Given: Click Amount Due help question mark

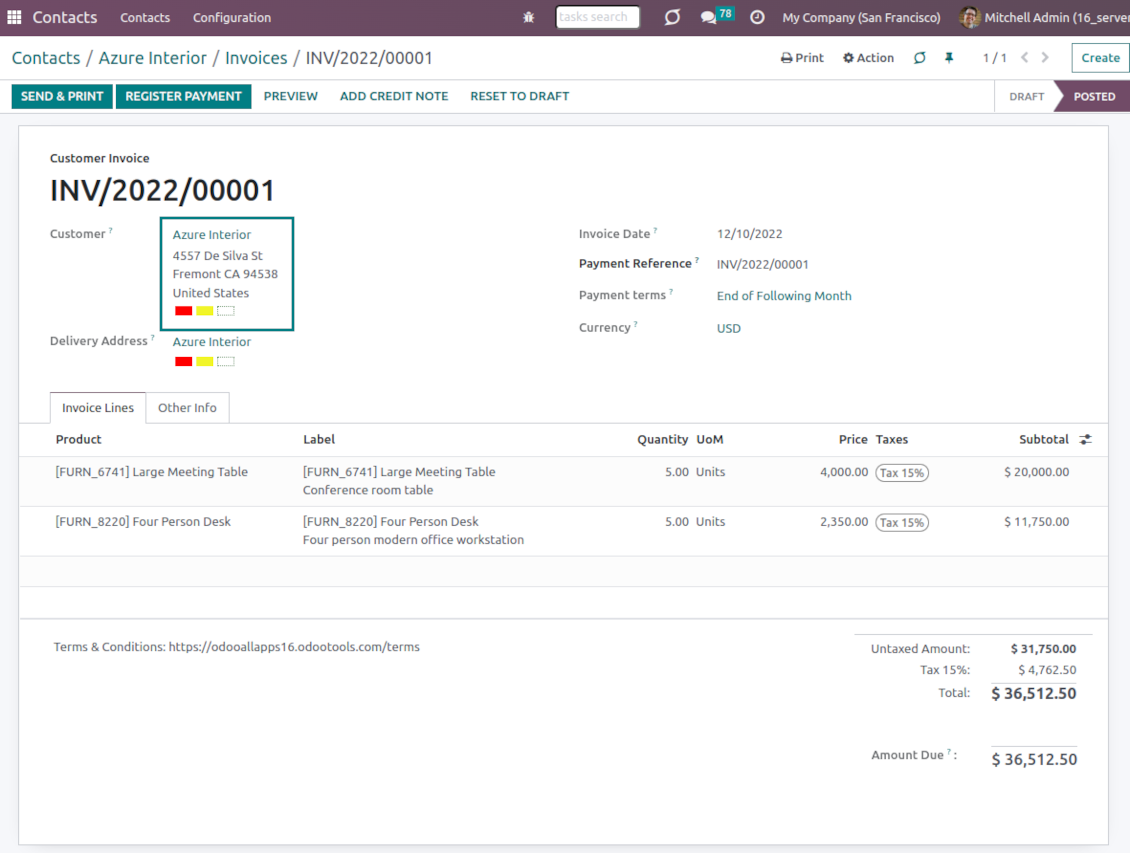Looking at the screenshot, I should point(949,751).
